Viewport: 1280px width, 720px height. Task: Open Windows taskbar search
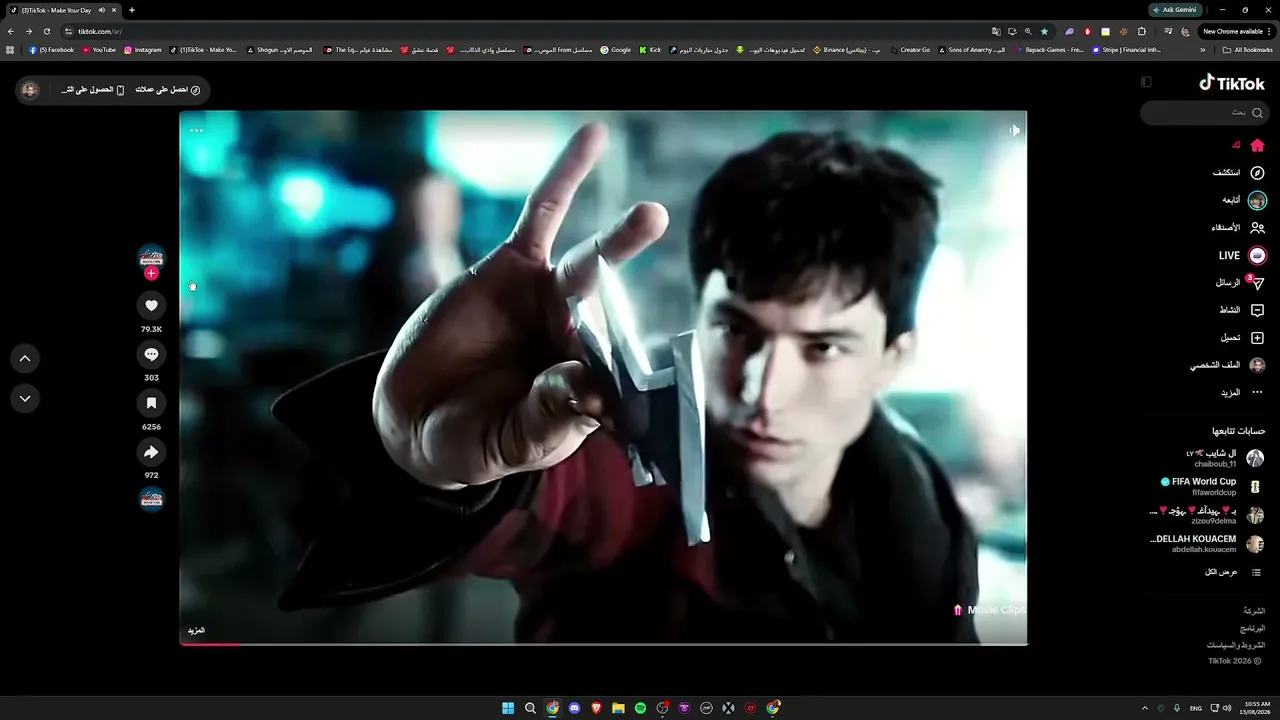click(x=530, y=708)
